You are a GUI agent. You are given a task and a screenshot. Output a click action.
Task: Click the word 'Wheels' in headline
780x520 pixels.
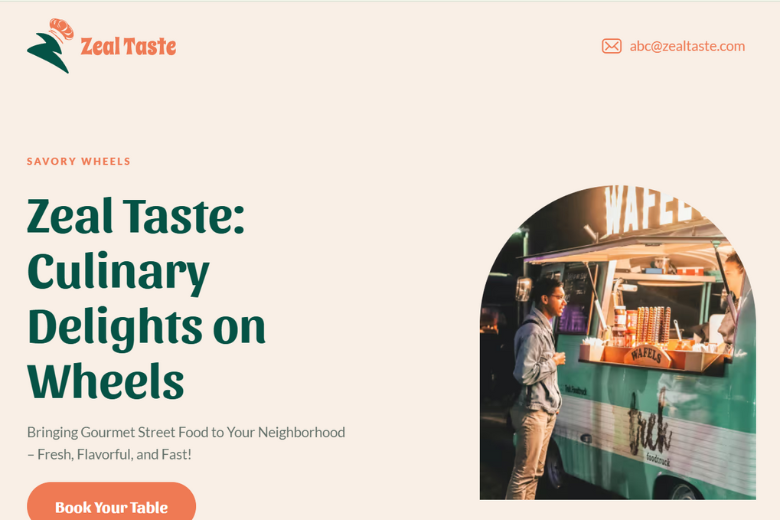tap(105, 381)
